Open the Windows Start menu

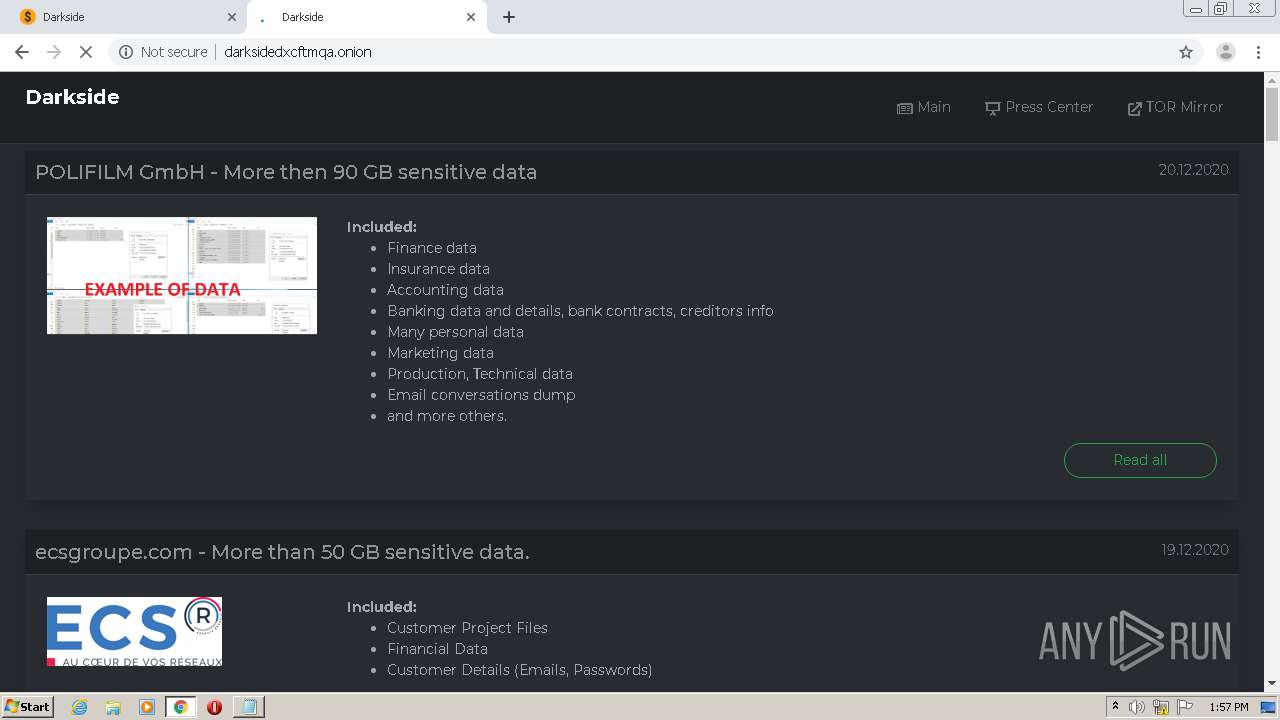coord(27,706)
